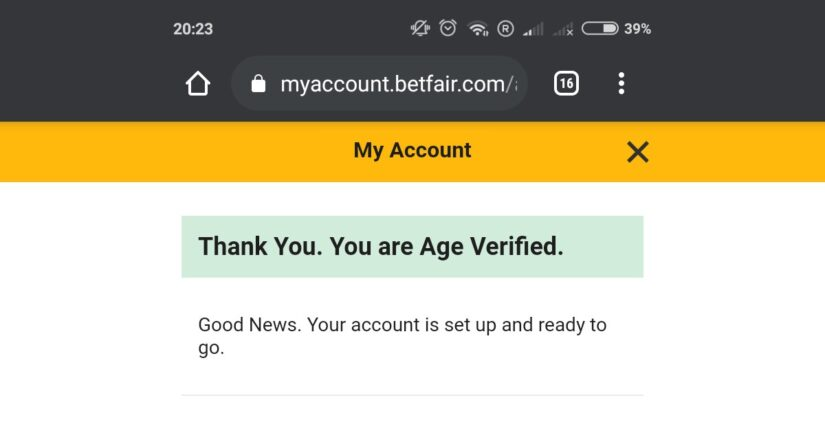
Task: Click the "You are Age Verified" banner
Action: pyautogui.click(x=412, y=247)
